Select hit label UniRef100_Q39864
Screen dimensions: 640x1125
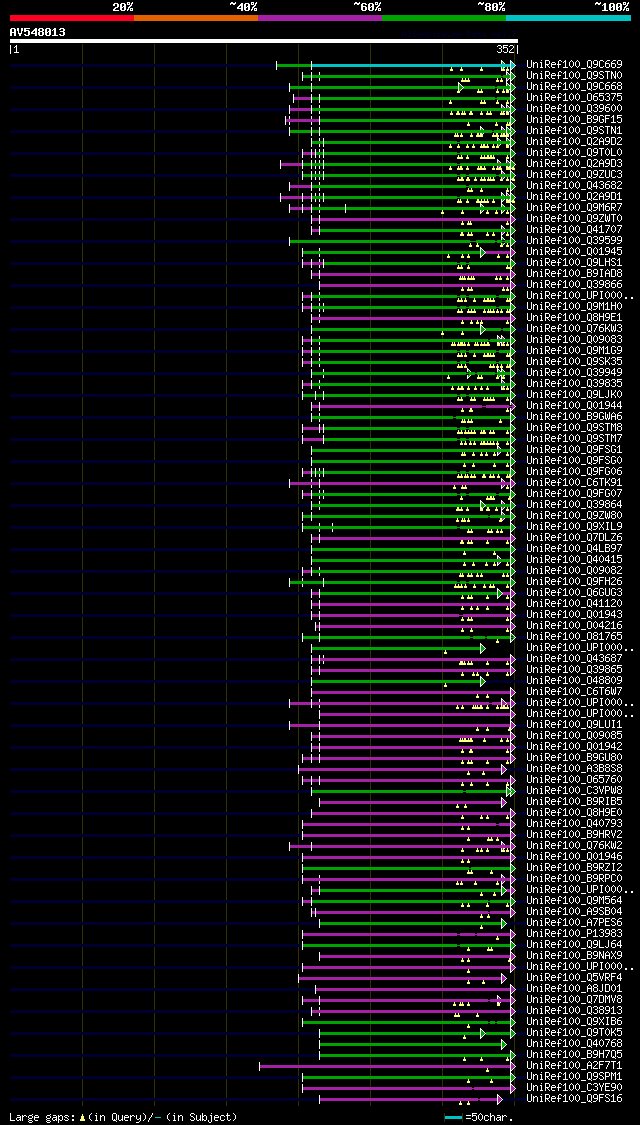coord(574,504)
